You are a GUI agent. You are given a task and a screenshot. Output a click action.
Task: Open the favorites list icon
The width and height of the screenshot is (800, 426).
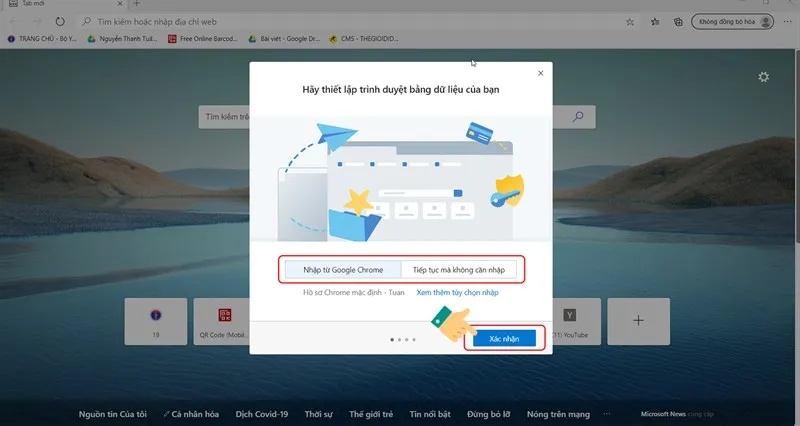click(x=654, y=21)
